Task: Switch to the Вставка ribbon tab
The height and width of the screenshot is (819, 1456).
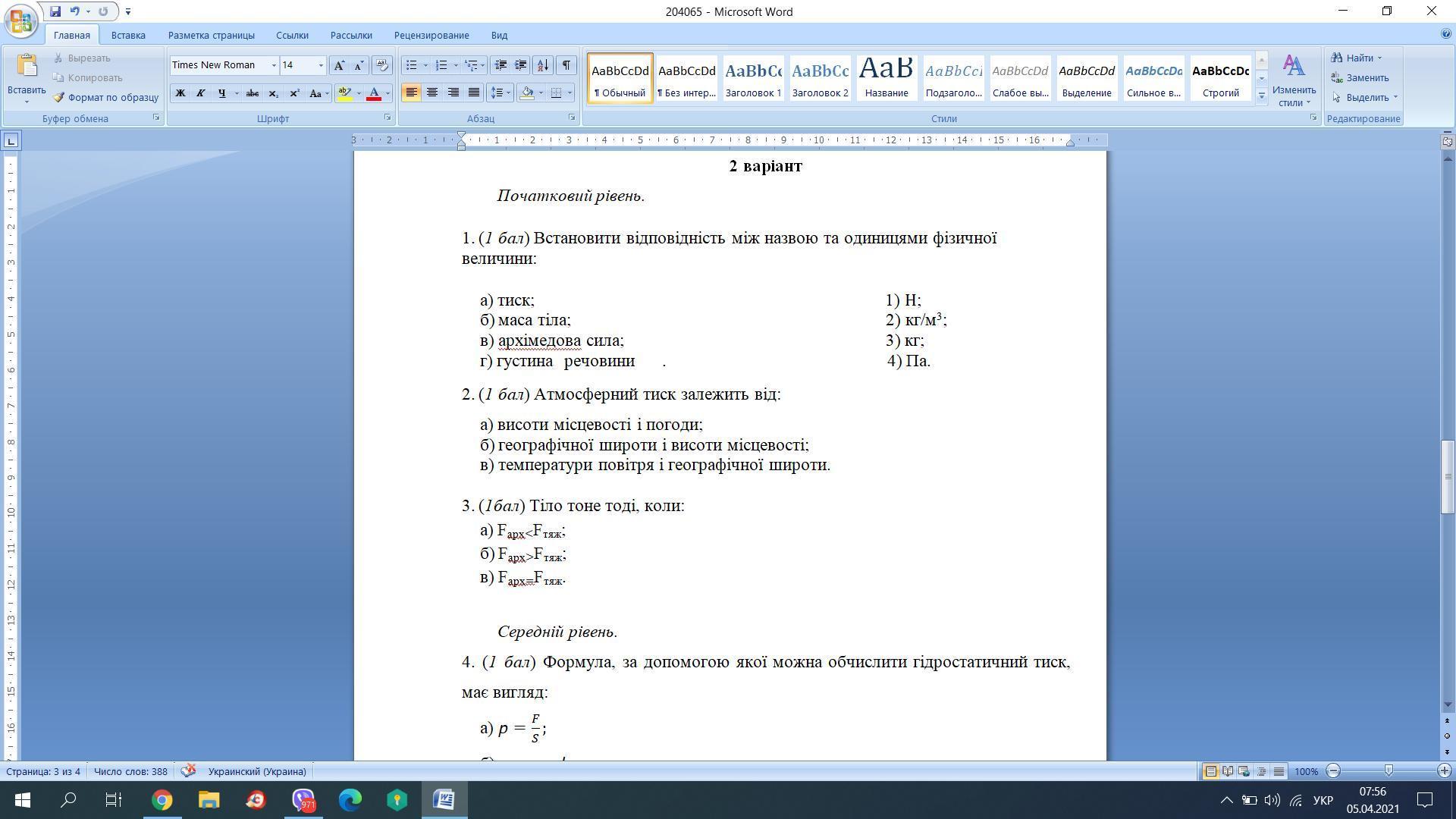Action: (128, 35)
